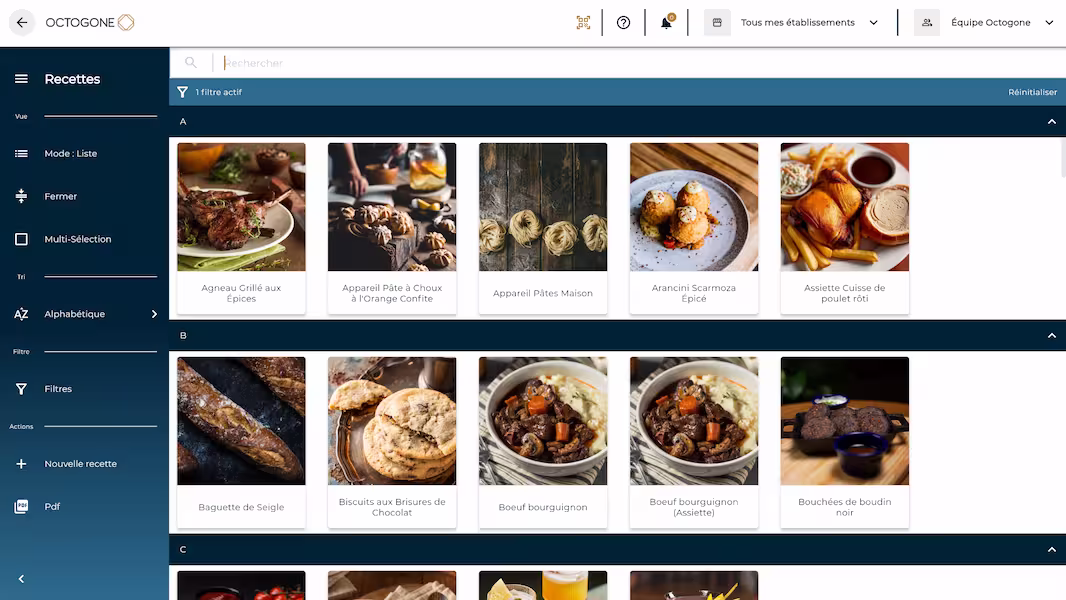Open Tous mes établissements dropdown
This screenshot has height=600, width=1066.
796,22
